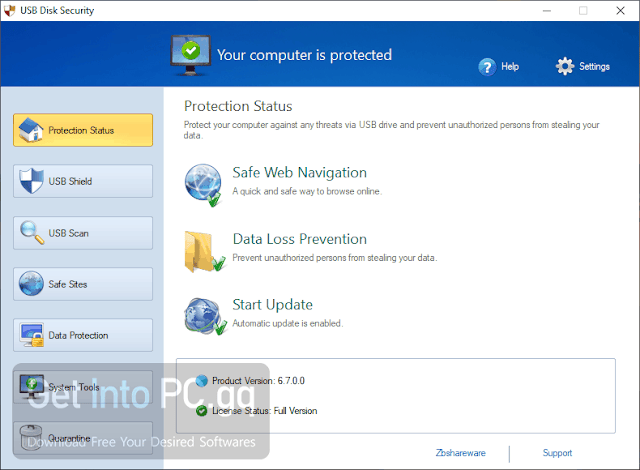The height and width of the screenshot is (470, 640).
Task: Click 'Your computer is protected' banner text
Action: click(304, 55)
